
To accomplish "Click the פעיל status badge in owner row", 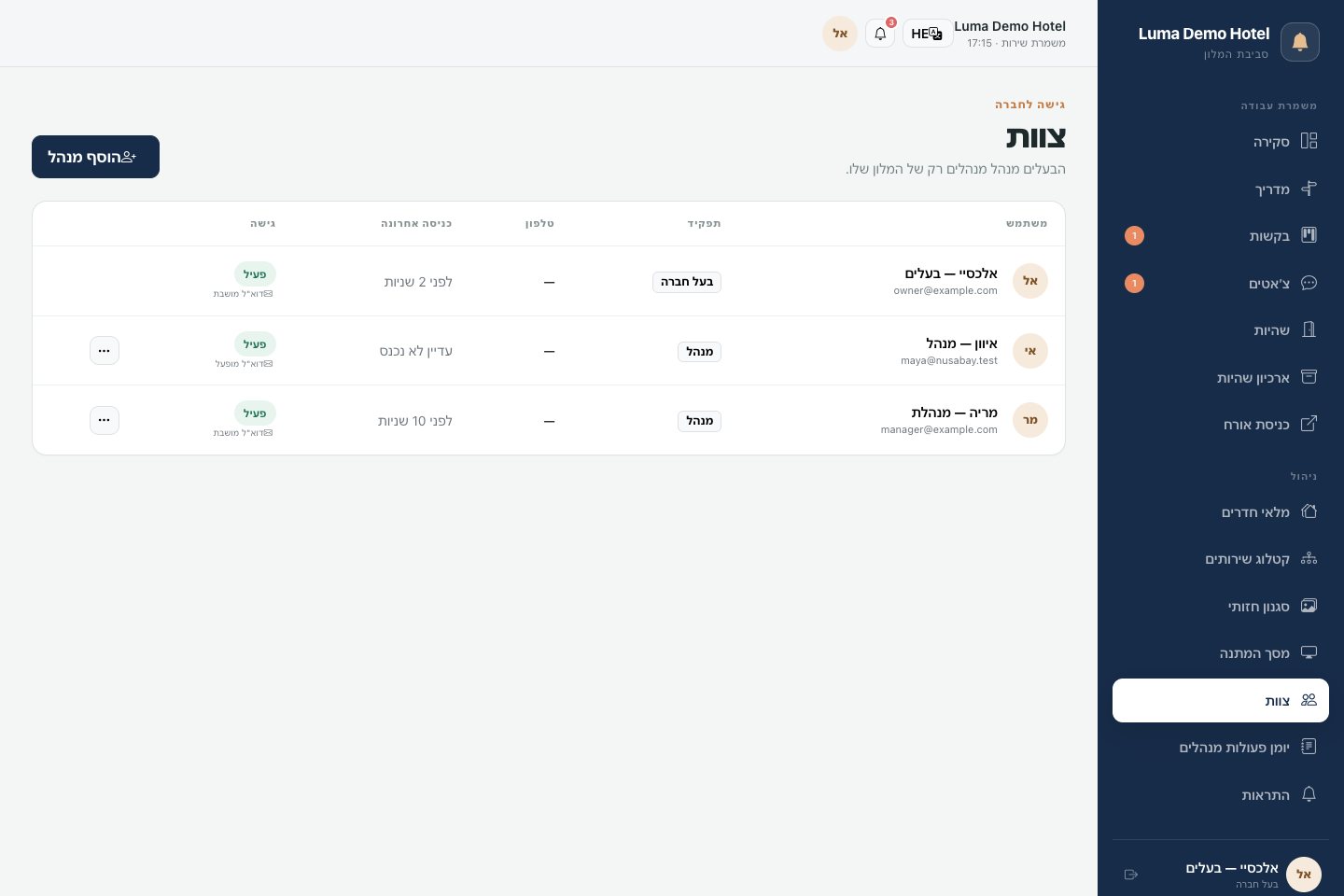I will 255,273.
